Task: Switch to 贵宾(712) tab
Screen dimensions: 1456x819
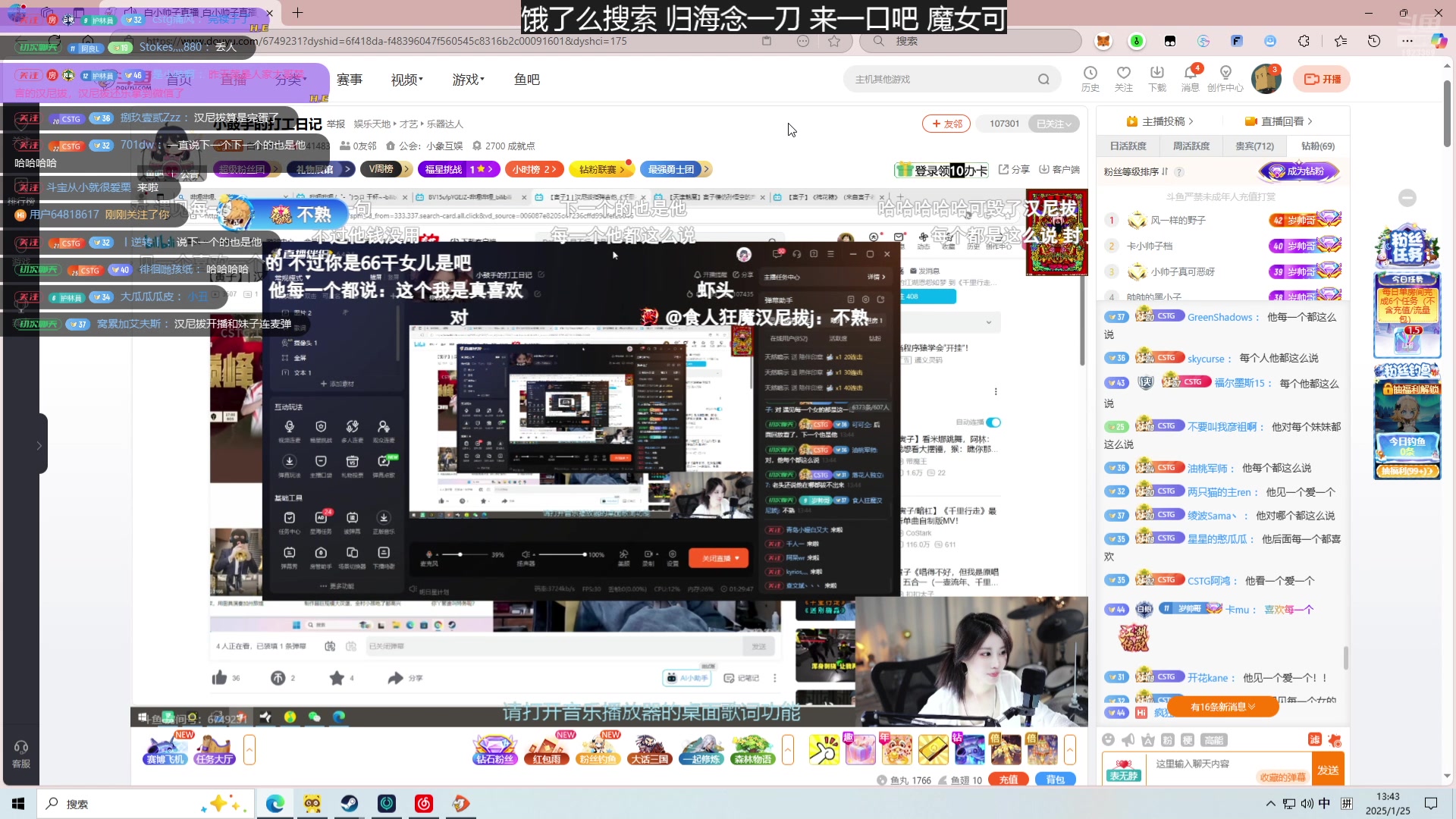Action: pyautogui.click(x=1254, y=146)
